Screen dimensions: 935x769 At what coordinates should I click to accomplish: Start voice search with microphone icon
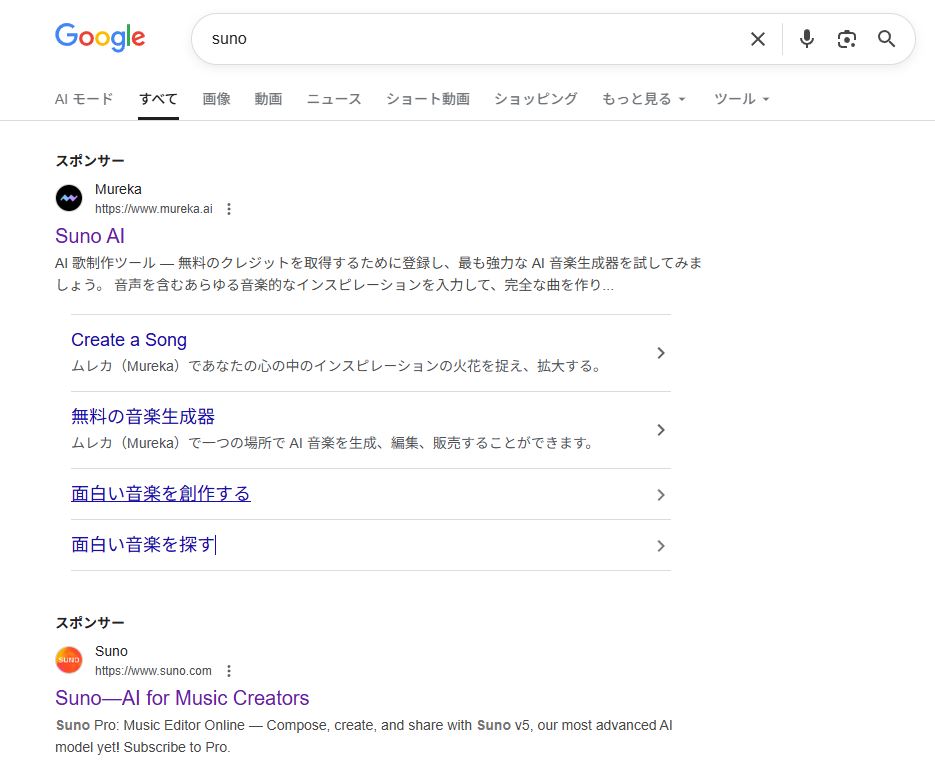coord(807,39)
